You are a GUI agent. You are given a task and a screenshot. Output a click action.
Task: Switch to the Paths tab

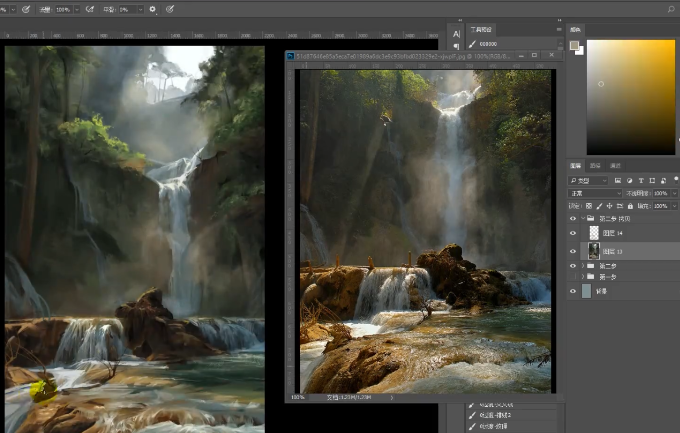pyautogui.click(x=615, y=165)
